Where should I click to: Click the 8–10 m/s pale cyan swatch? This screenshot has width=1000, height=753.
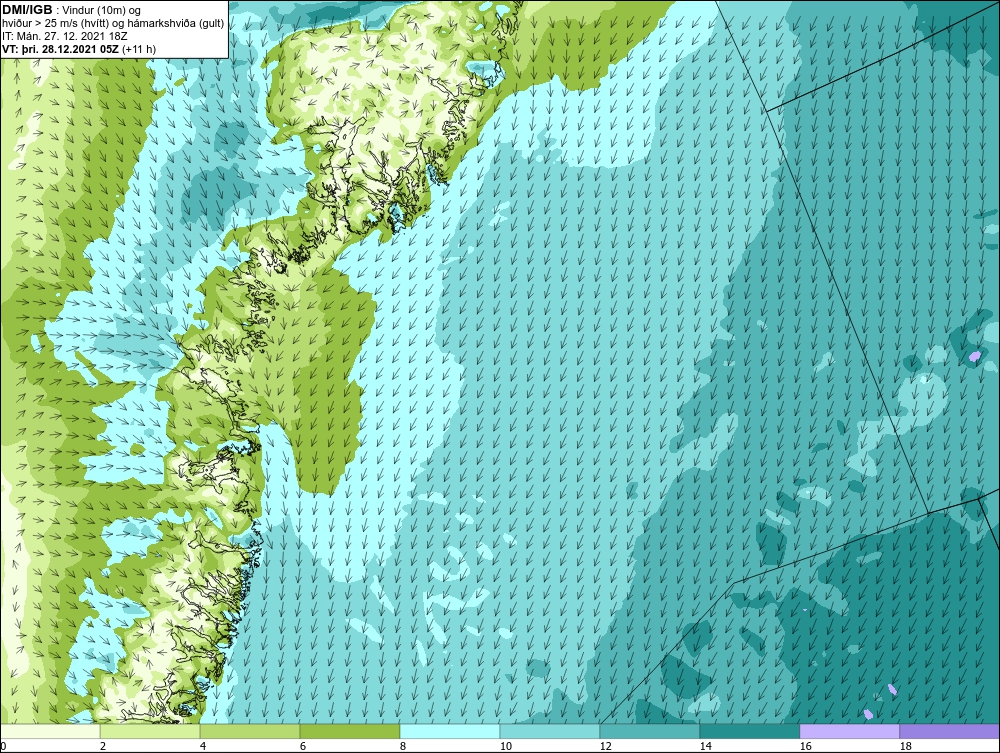[450, 731]
